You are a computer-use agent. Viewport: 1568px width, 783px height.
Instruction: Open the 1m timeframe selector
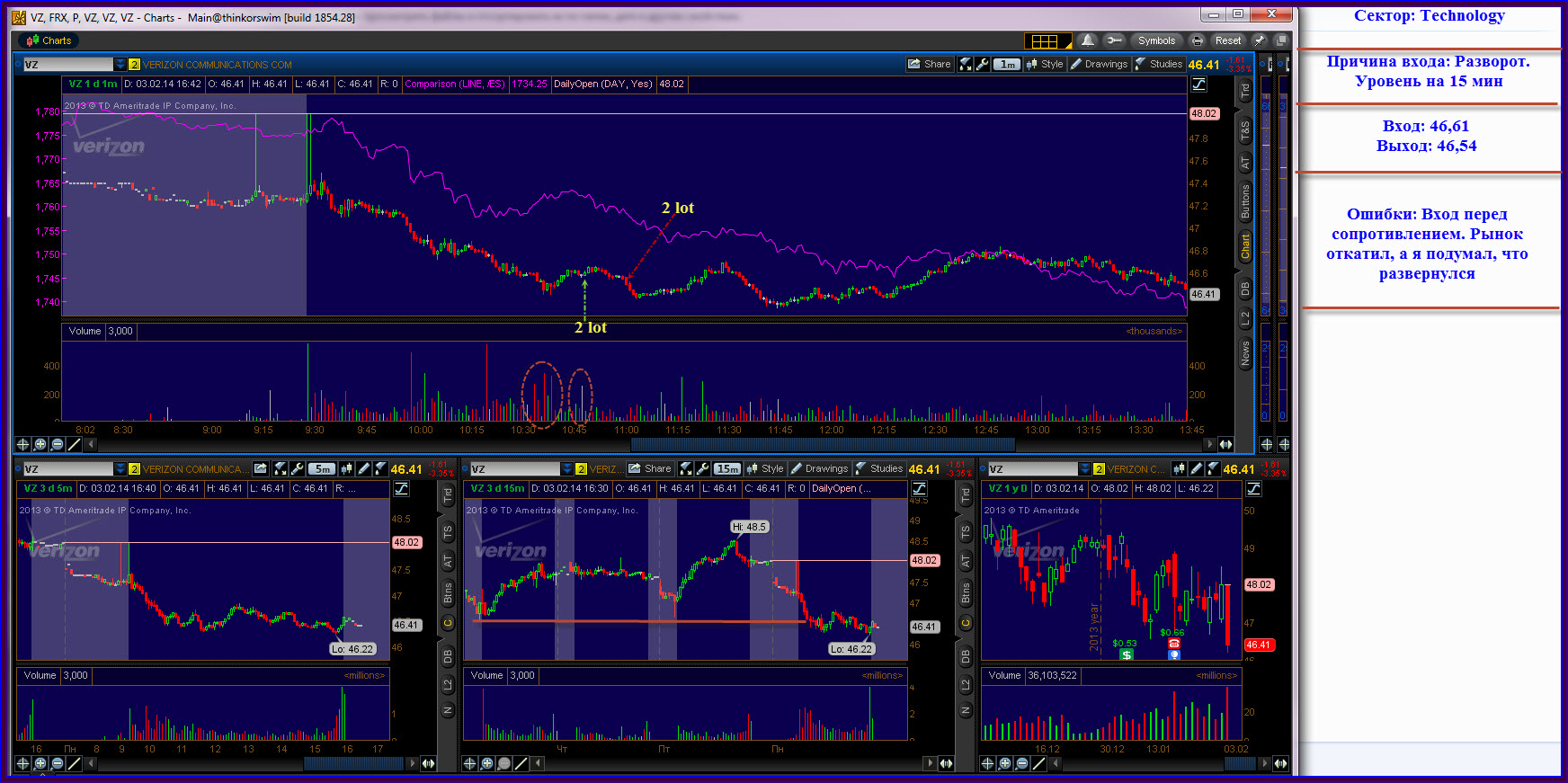click(x=1007, y=64)
